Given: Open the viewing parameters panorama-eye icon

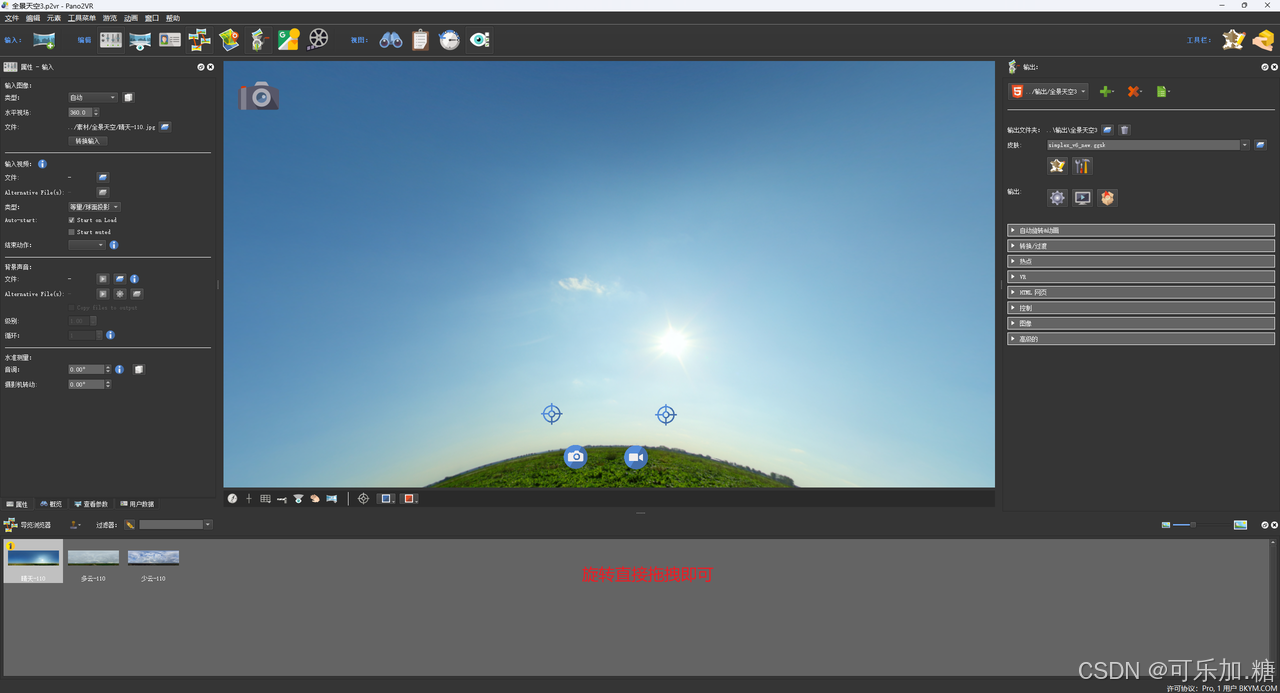Looking at the screenshot, I should coord(140,40).
